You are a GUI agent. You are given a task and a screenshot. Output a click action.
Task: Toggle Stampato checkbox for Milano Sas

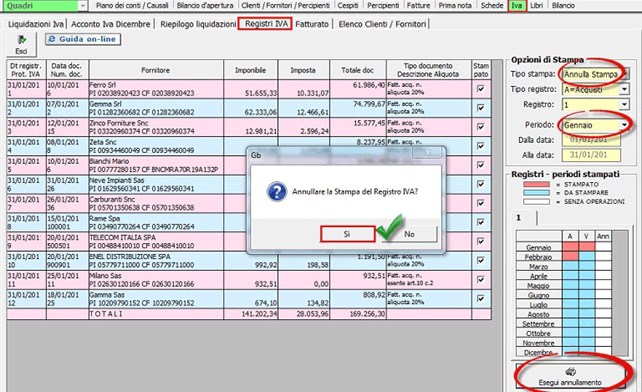click(x=481, y=280)
